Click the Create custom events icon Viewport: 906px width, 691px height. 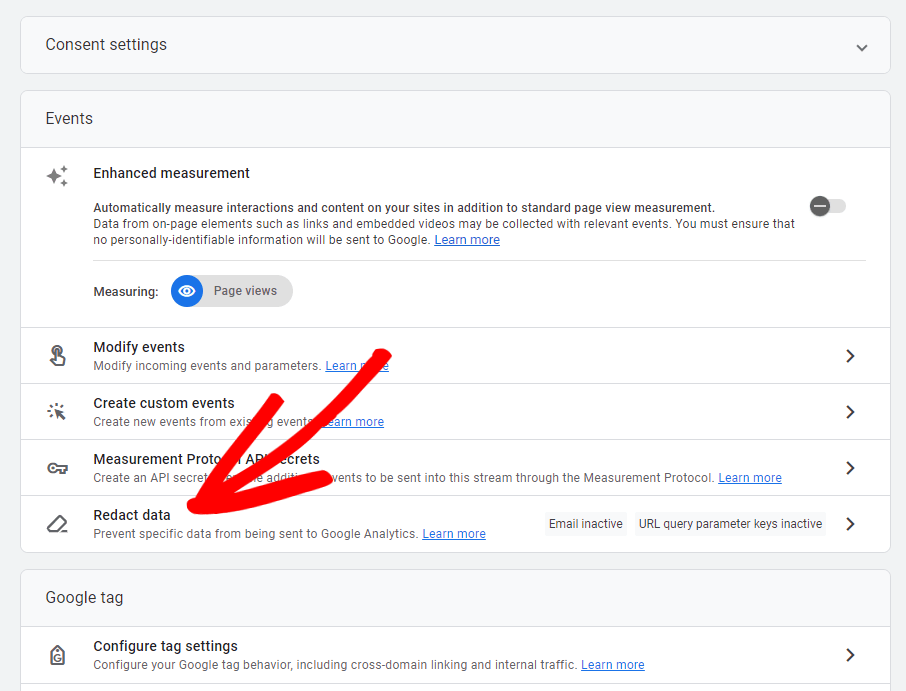tap(57, 411)
